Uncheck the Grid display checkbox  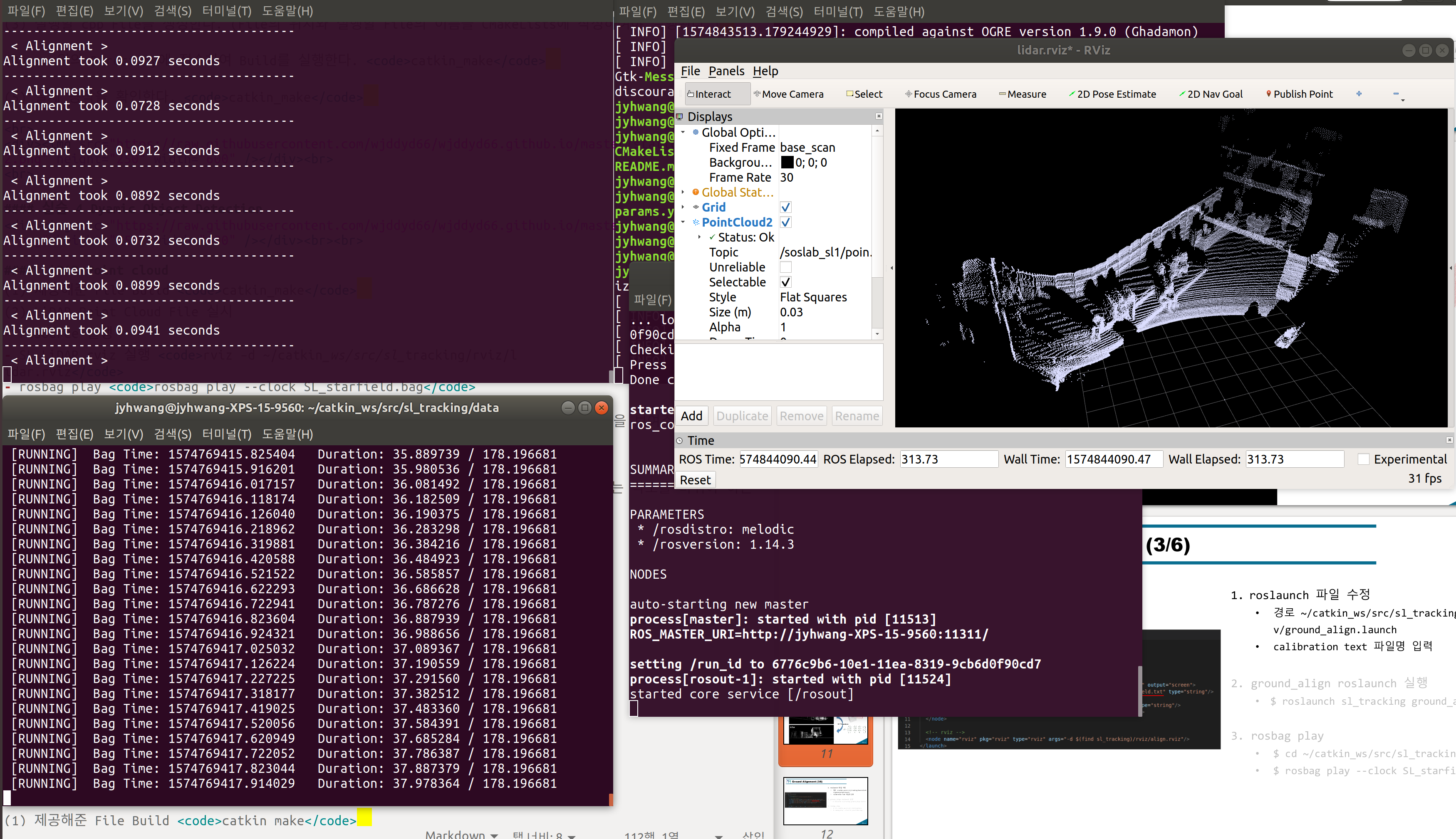(x=785, y=207)
